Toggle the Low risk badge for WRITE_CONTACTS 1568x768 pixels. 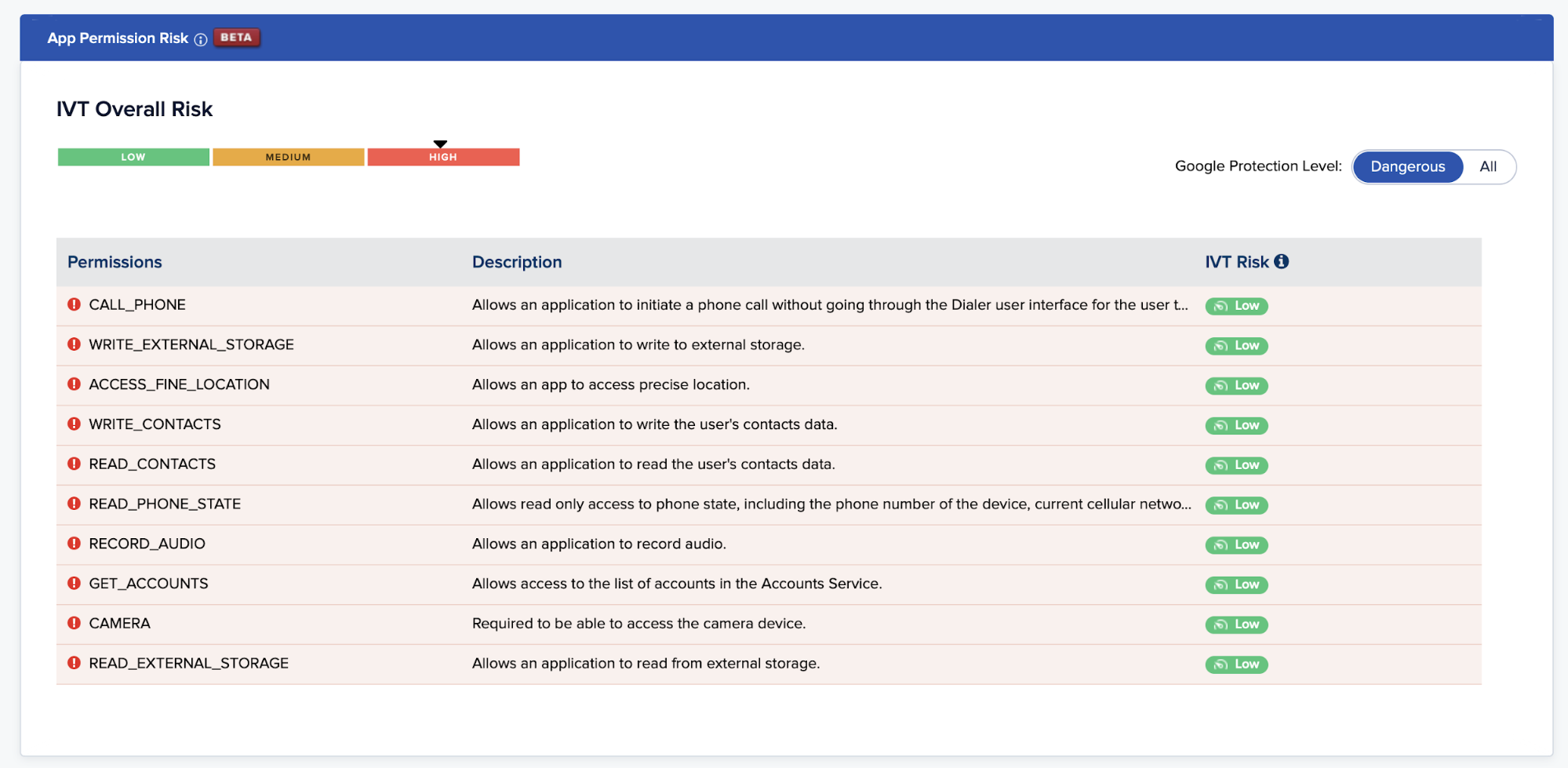pos(1236,425)
